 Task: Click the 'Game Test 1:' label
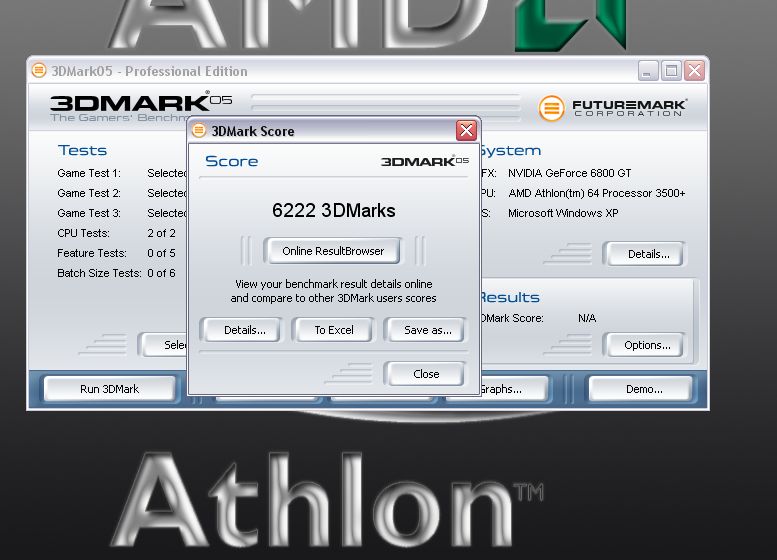click(89, 173)
